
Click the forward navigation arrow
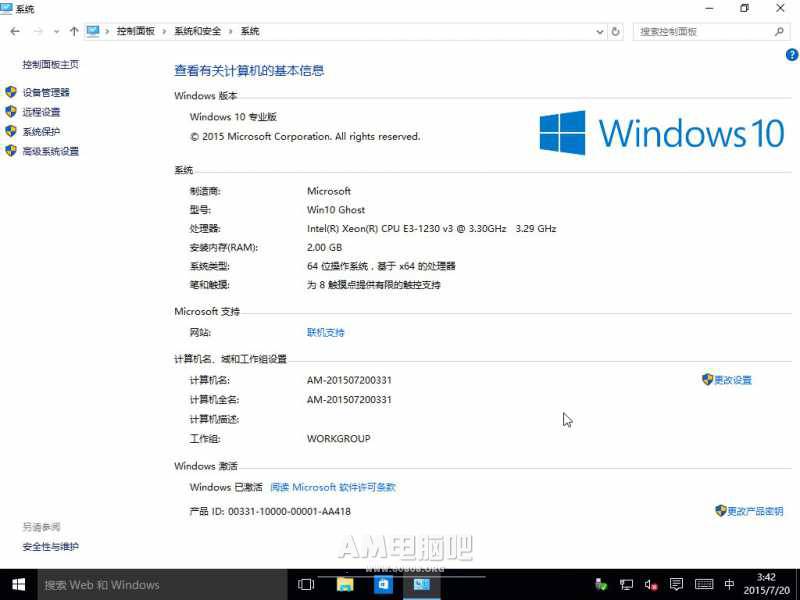click(38, 32)
